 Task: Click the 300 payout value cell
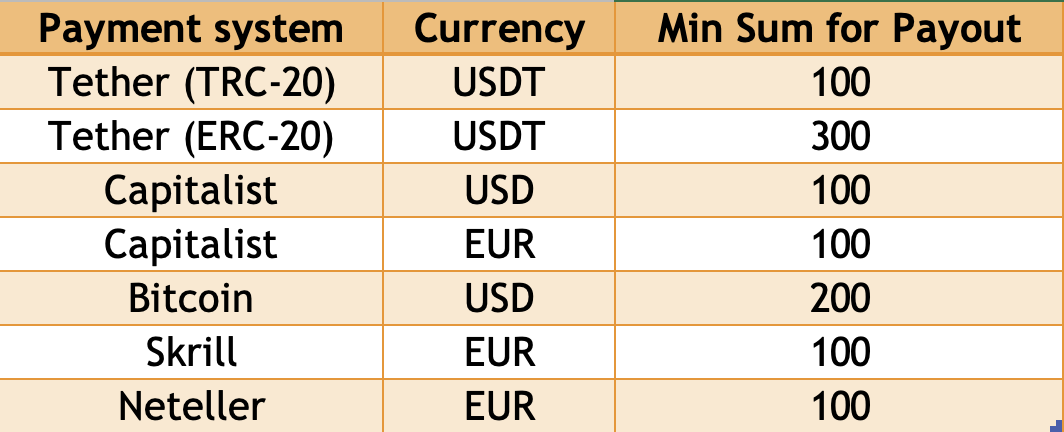839,136
